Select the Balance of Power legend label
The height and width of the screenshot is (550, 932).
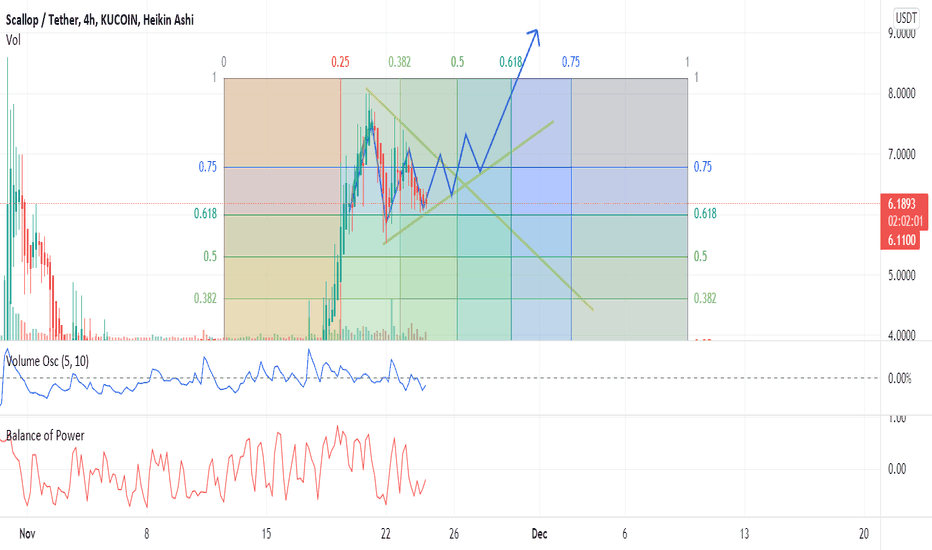pyautogui.click(x=45, y=436)
